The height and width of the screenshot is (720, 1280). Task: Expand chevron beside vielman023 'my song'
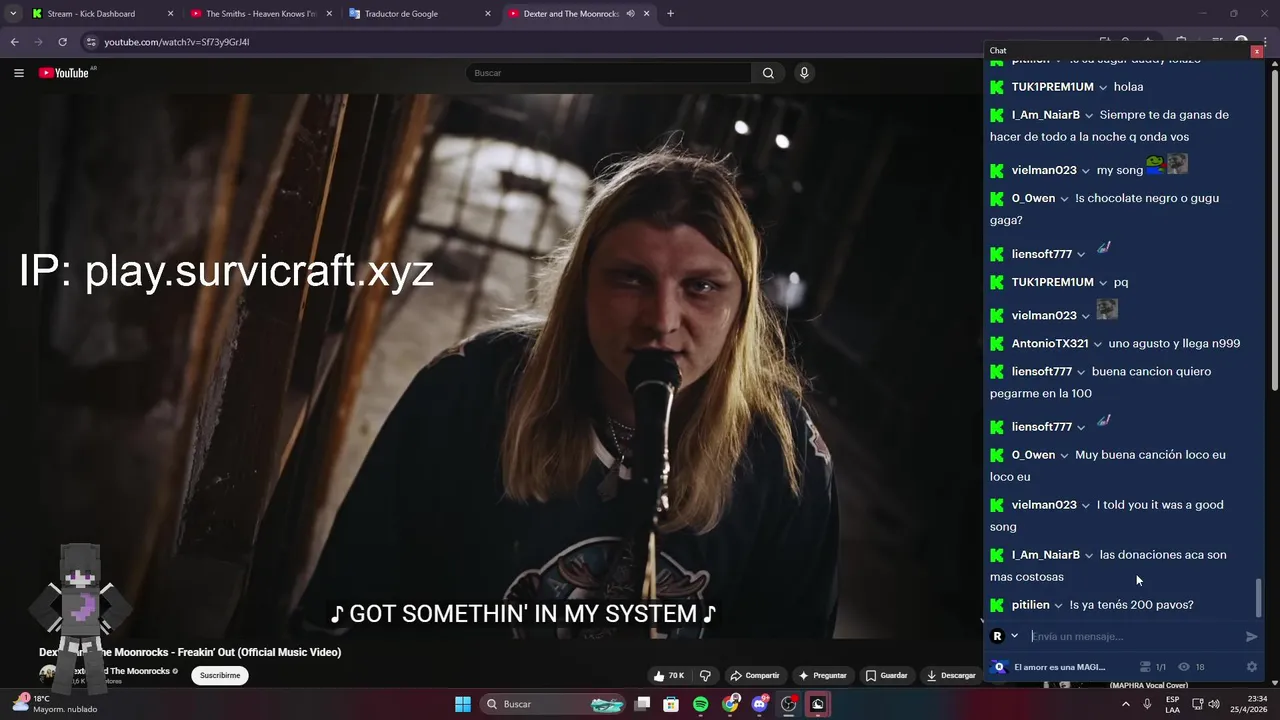click(1085, 171)
